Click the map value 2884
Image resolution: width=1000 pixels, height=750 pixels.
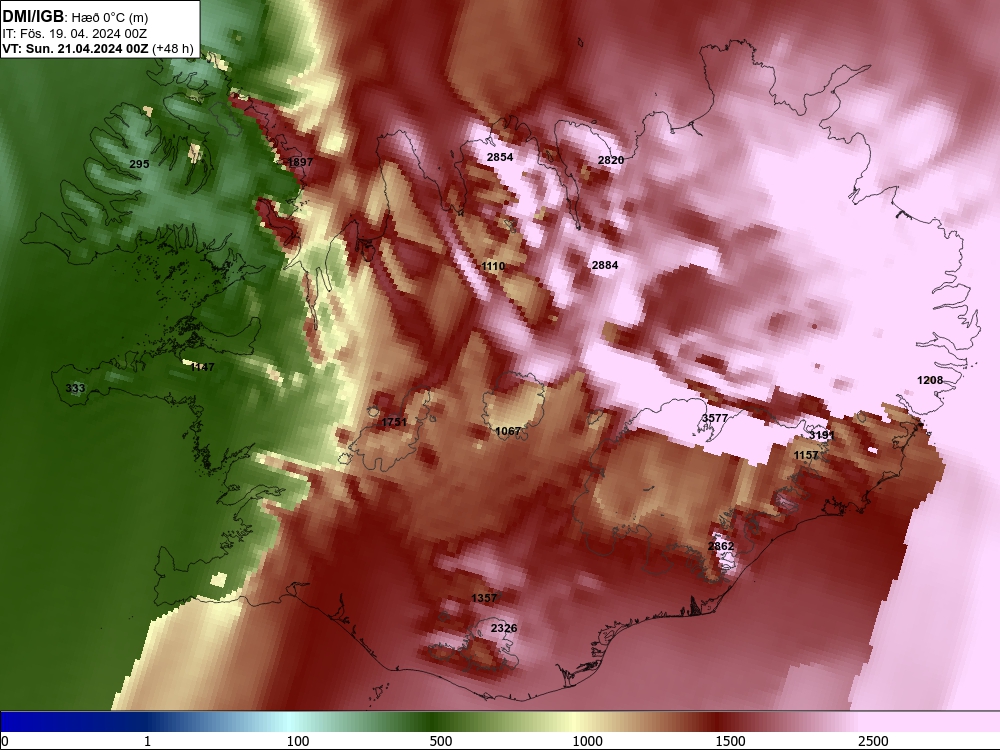pos(605,265)
